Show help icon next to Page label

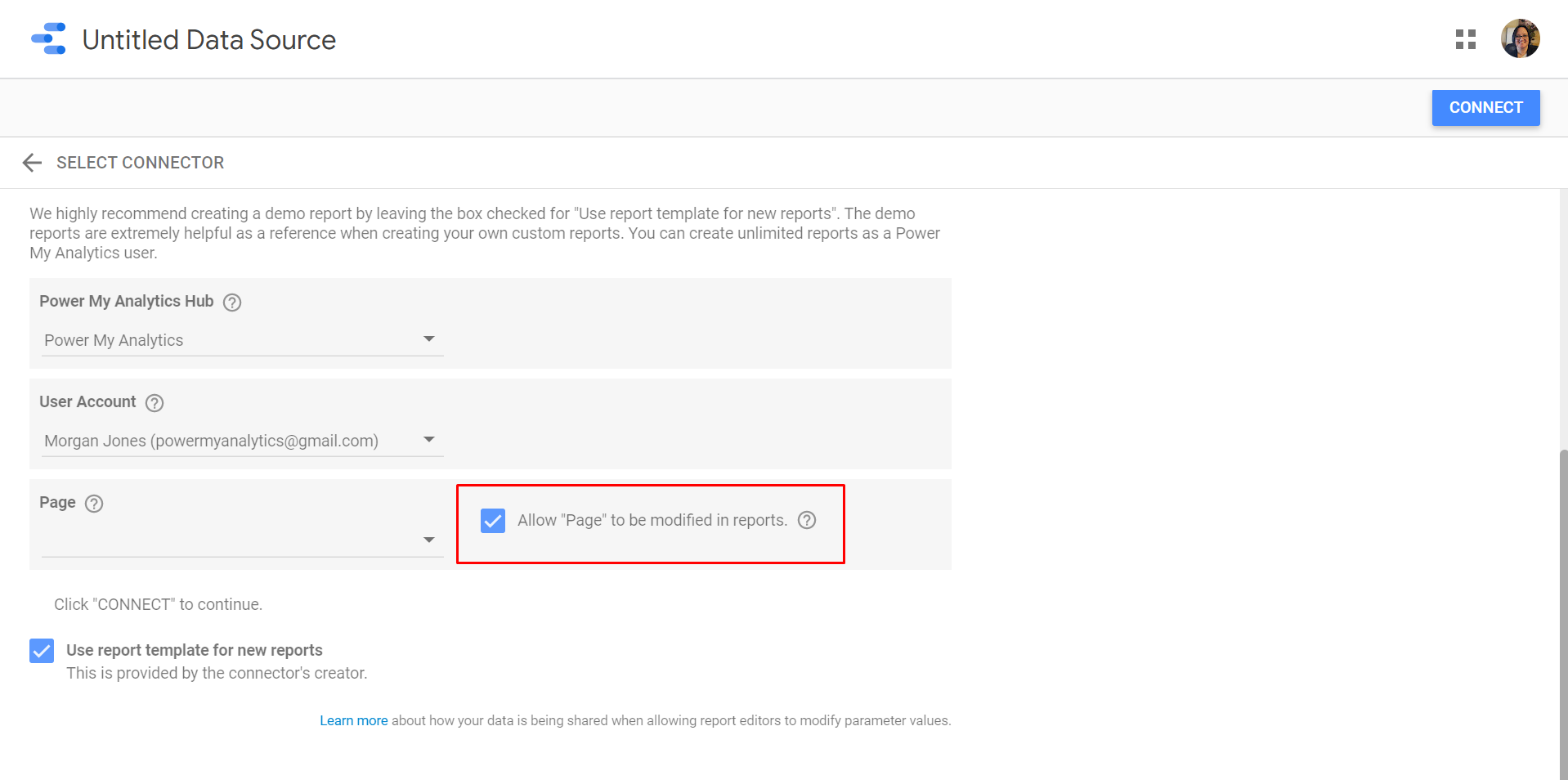(94, 504)
